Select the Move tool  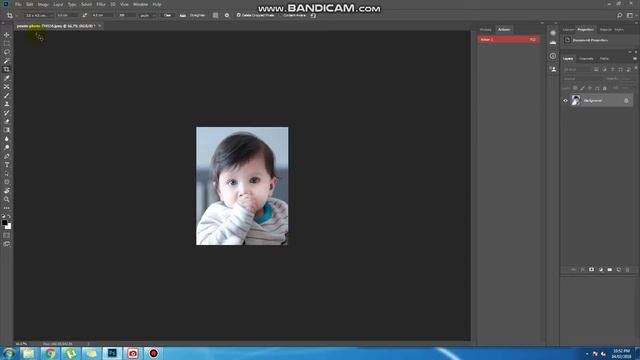pyautogui.click(x=7, y=35)
